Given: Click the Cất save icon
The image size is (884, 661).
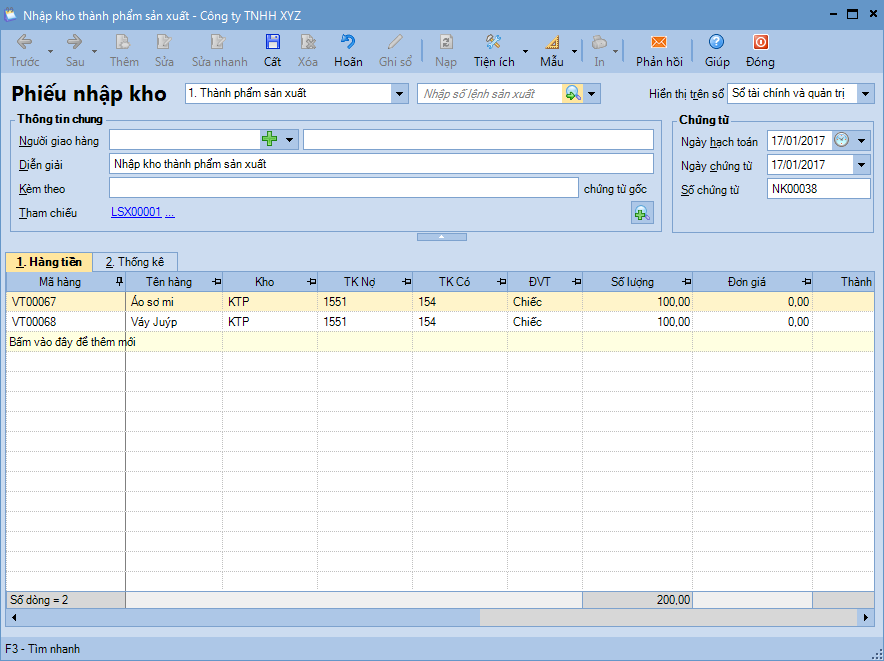Looking at the screenshot, I should point(272,43).
